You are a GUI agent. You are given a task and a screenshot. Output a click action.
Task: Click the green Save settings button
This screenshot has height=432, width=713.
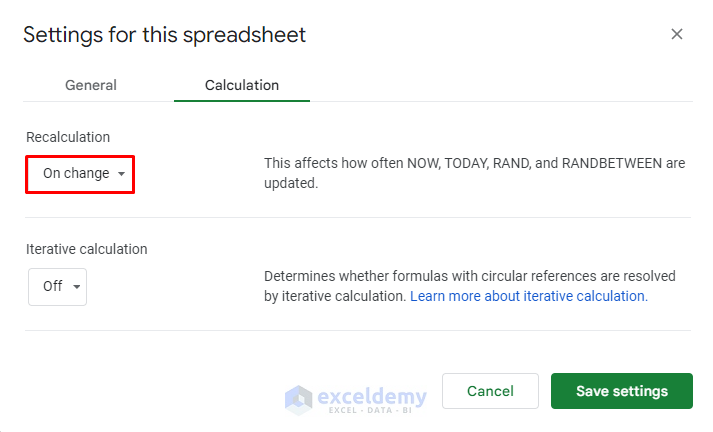[x=622, y=391]
